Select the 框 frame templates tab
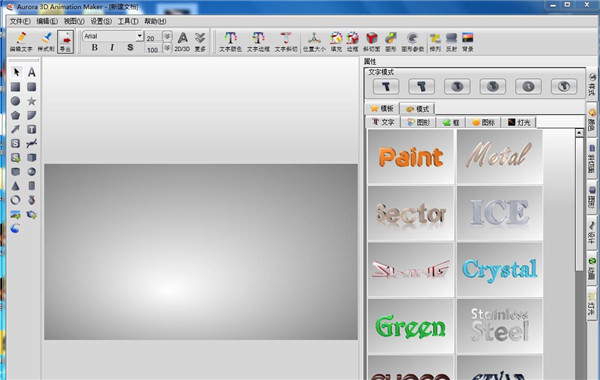Screen dimensions: 600x380 click(x=451, y=122)
